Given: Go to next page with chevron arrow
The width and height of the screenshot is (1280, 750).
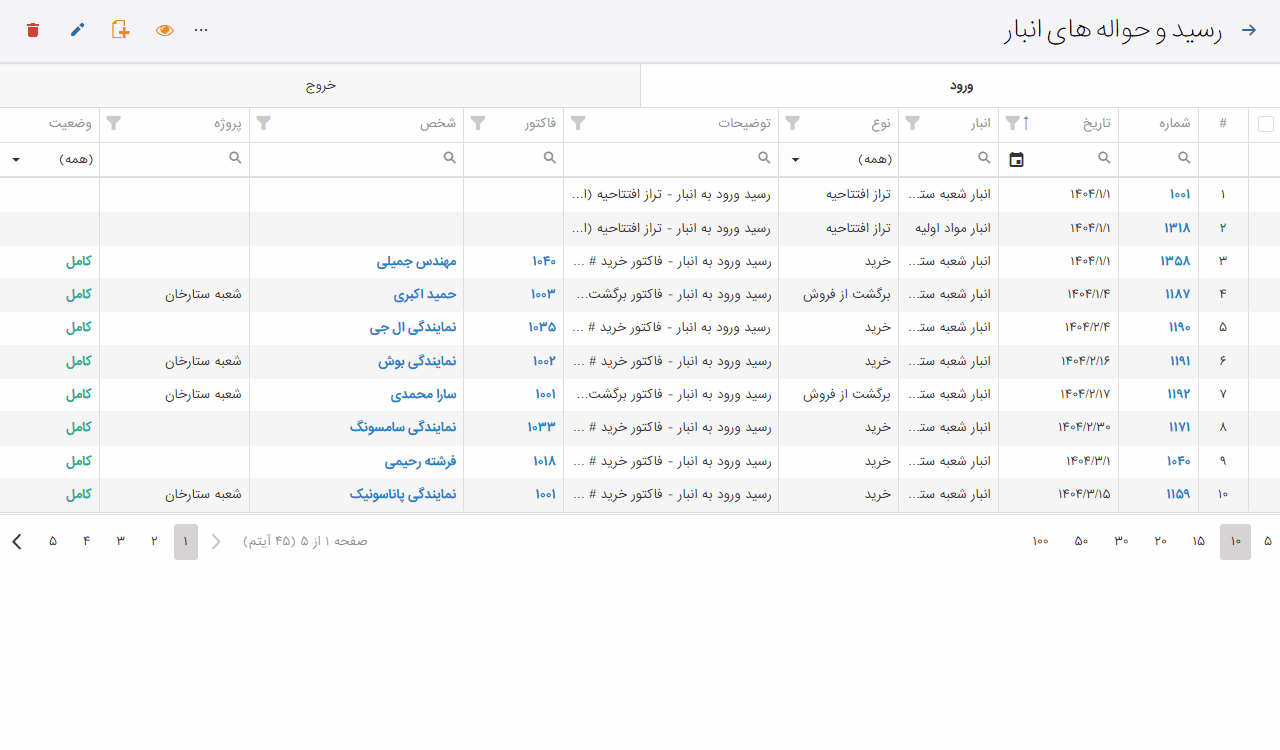Looking at the screenshot, I should click(17, 541).
